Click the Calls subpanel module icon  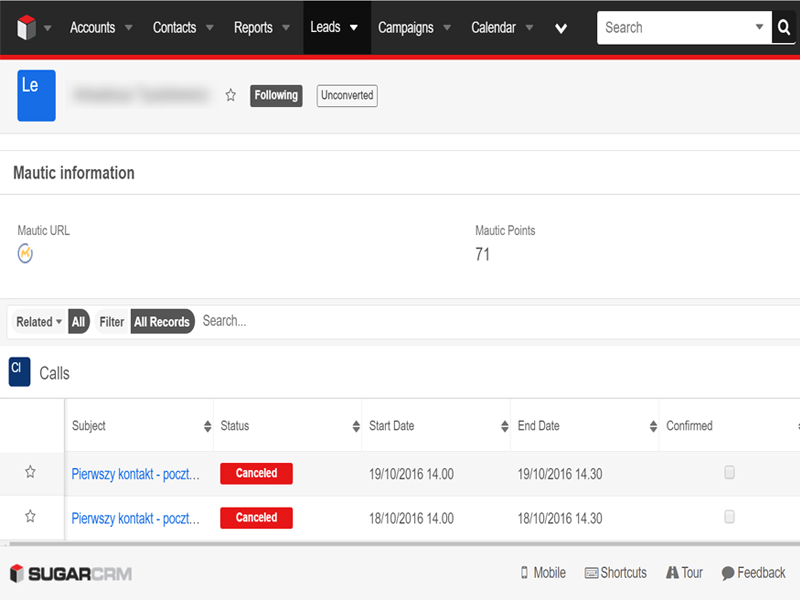click(x=20, y=371)
